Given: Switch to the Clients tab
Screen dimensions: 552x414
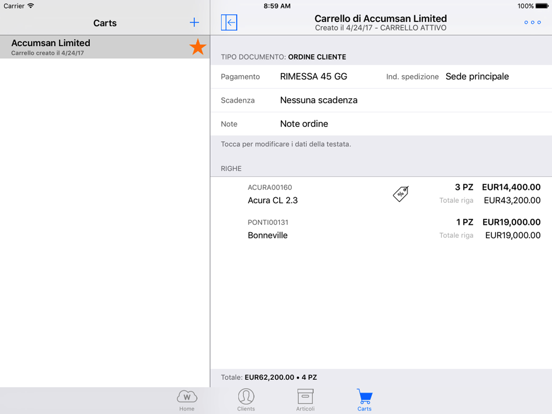Looking at the screenshot, I should tap(246, 400).
